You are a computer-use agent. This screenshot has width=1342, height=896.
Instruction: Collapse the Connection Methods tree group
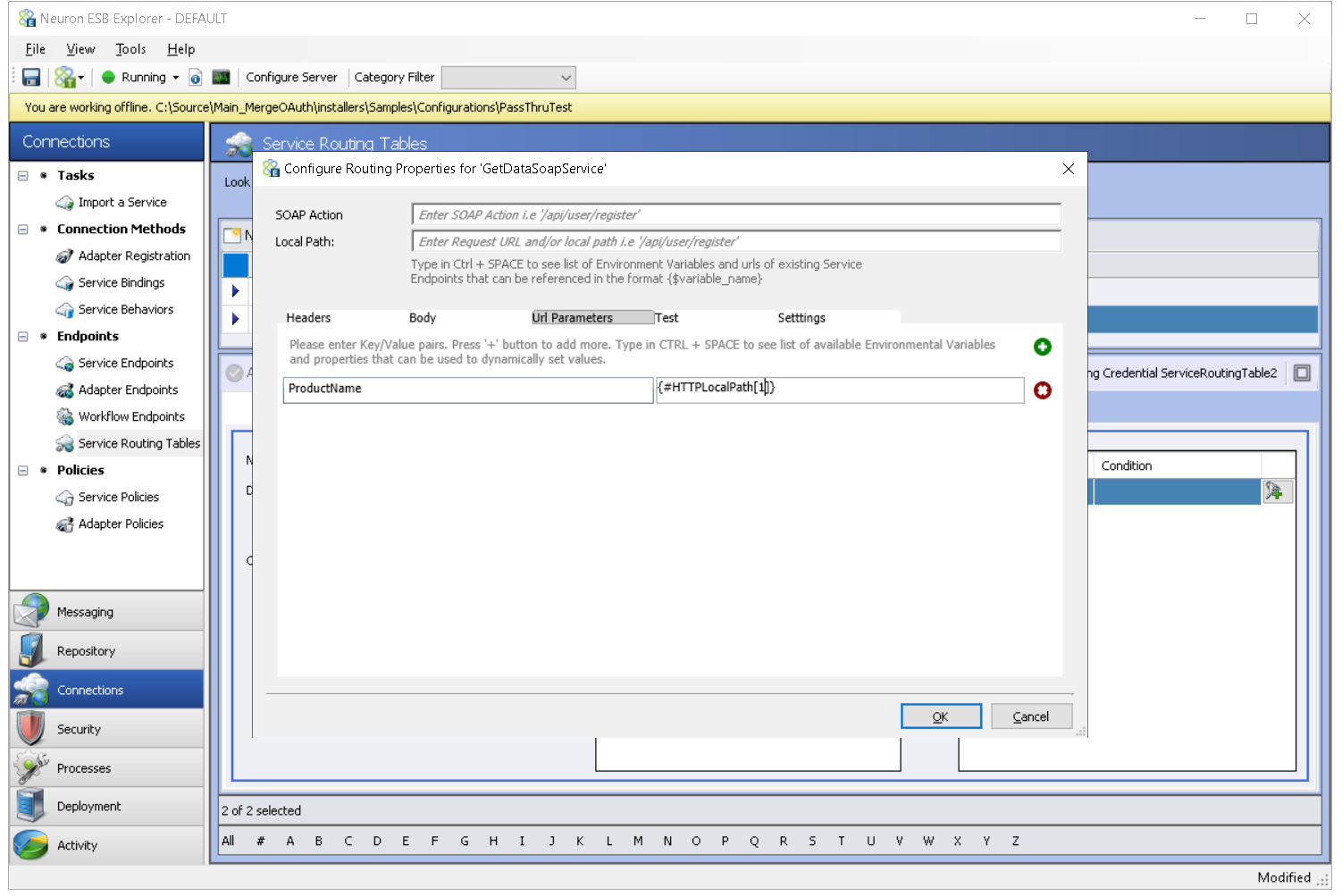coord(23,230)
